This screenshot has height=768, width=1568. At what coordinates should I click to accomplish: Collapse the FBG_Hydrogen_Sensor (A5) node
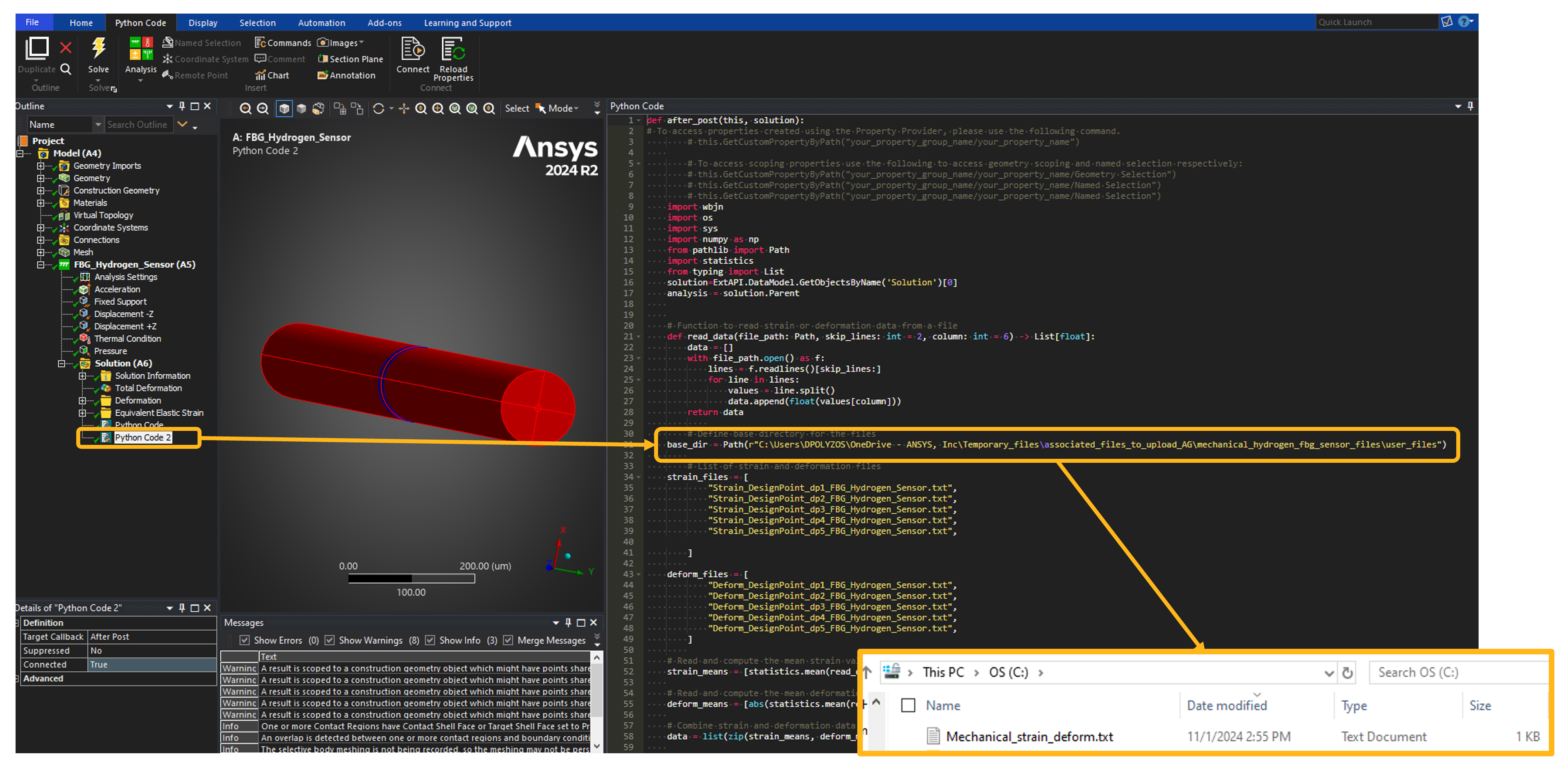pos(40,265)
